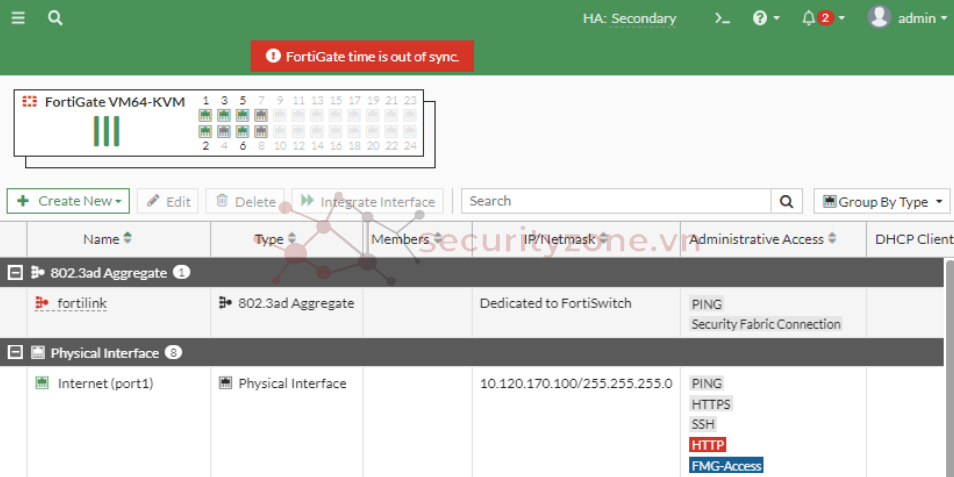The width and height of the screenshot is (954, 477).
Task: Click the red fortilink aggregate icon
Action: (42, 302)
